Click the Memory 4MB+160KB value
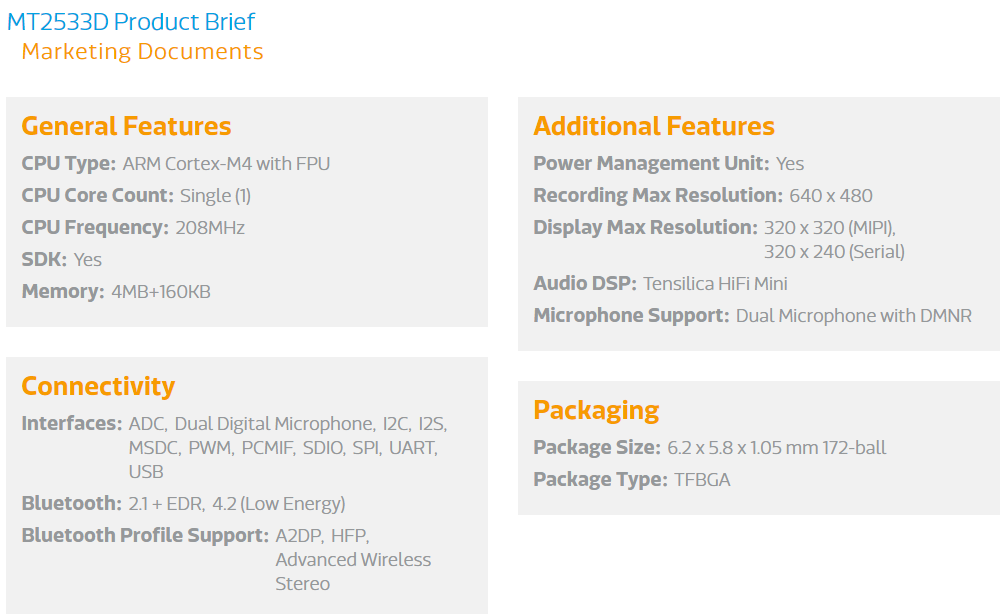The height and width of the screenshot is (614, 1002). [161, 291]
